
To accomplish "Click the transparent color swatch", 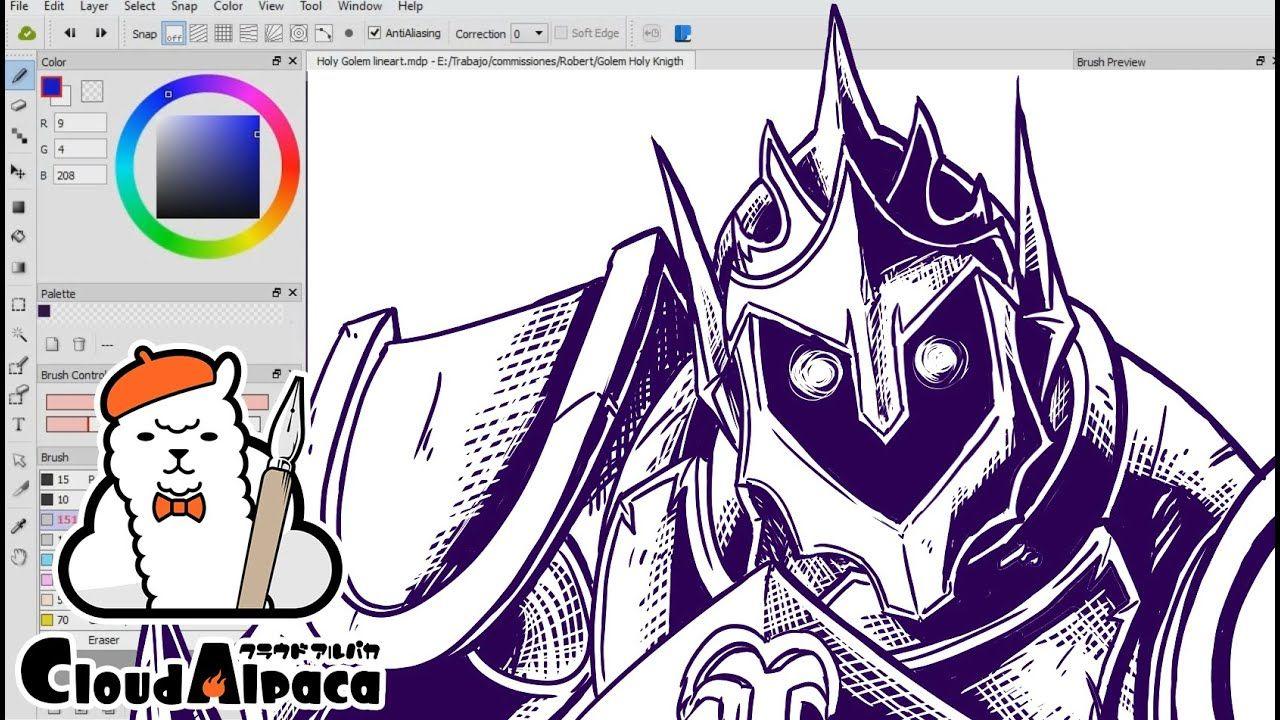I will click(x=92, y=91).
